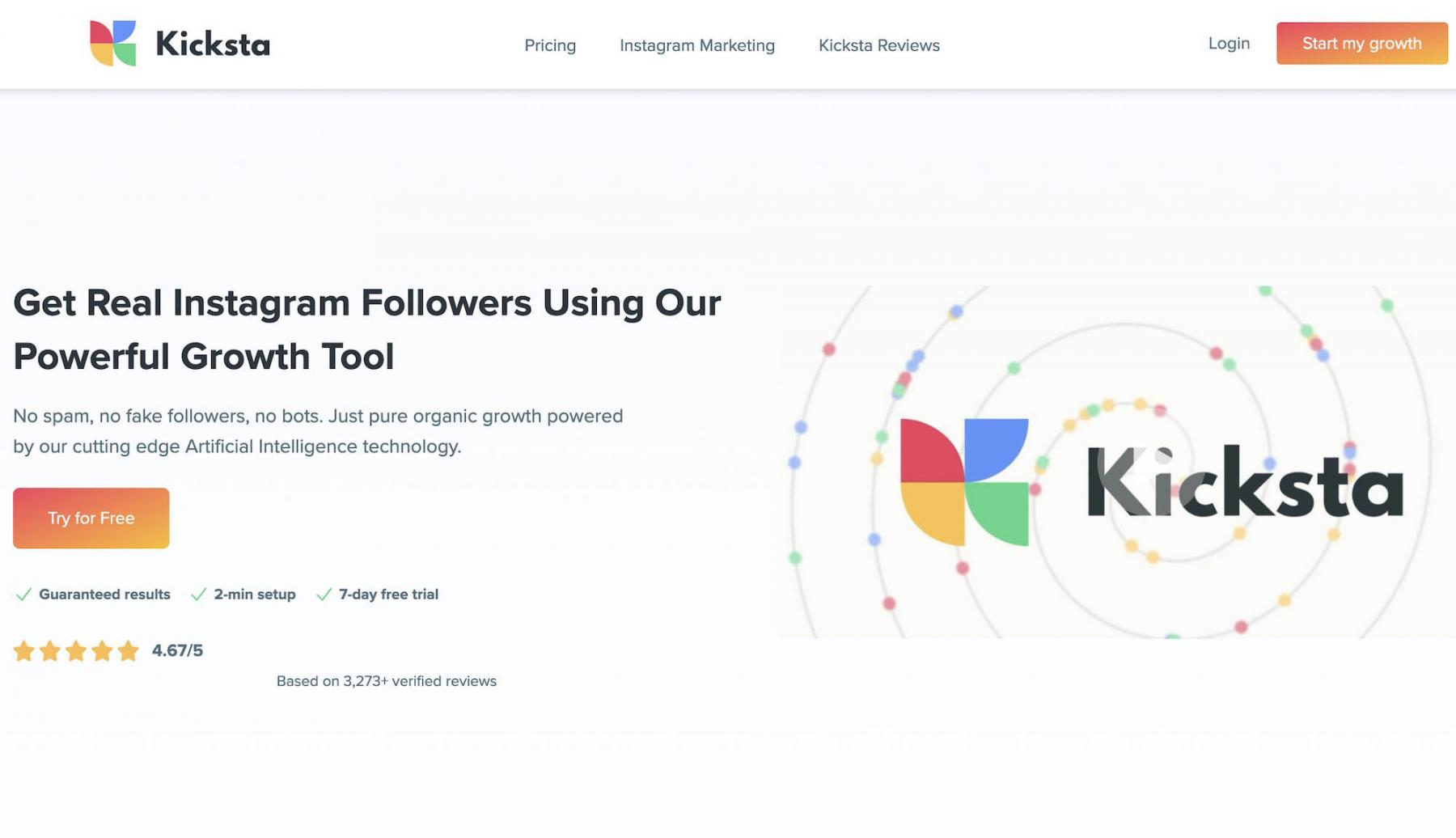Image resolution: width=1456 pixels, height=838 pixels.
Task: Go to Kicksta Reviews
Action: 878,45
